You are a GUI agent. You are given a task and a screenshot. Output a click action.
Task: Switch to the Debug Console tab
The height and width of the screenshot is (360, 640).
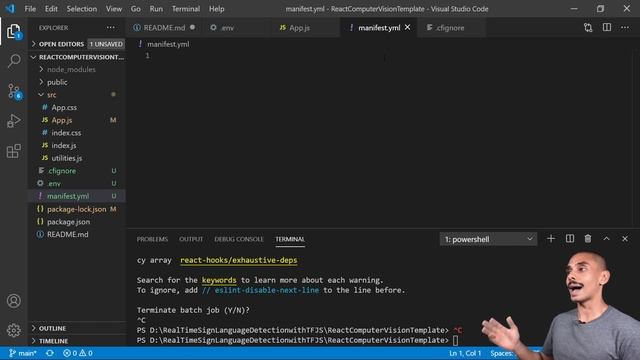(x=239, y=239)
